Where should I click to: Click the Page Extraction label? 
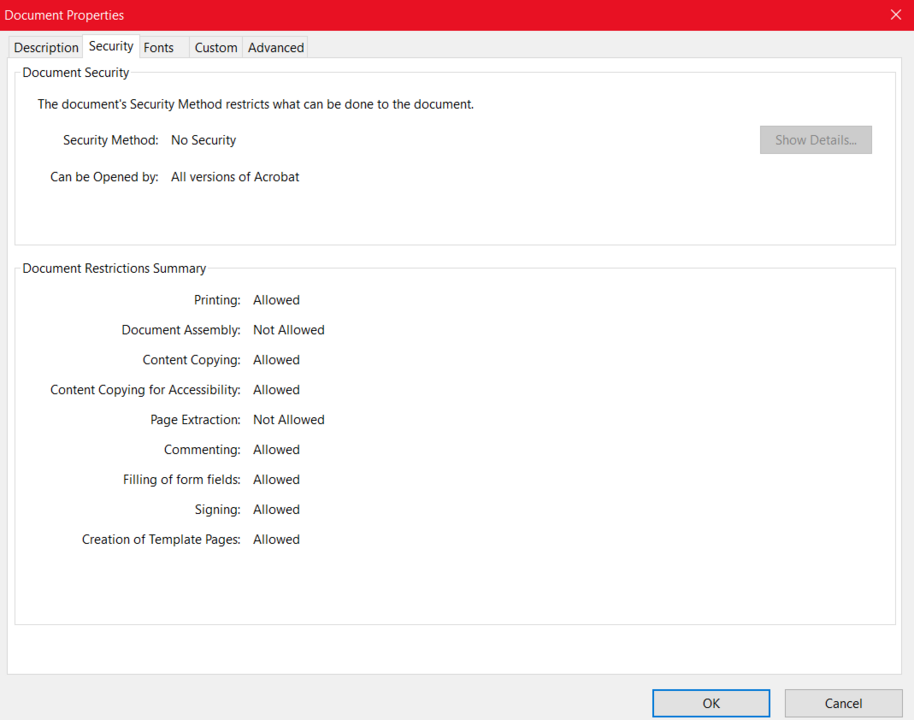click(195, 420)
